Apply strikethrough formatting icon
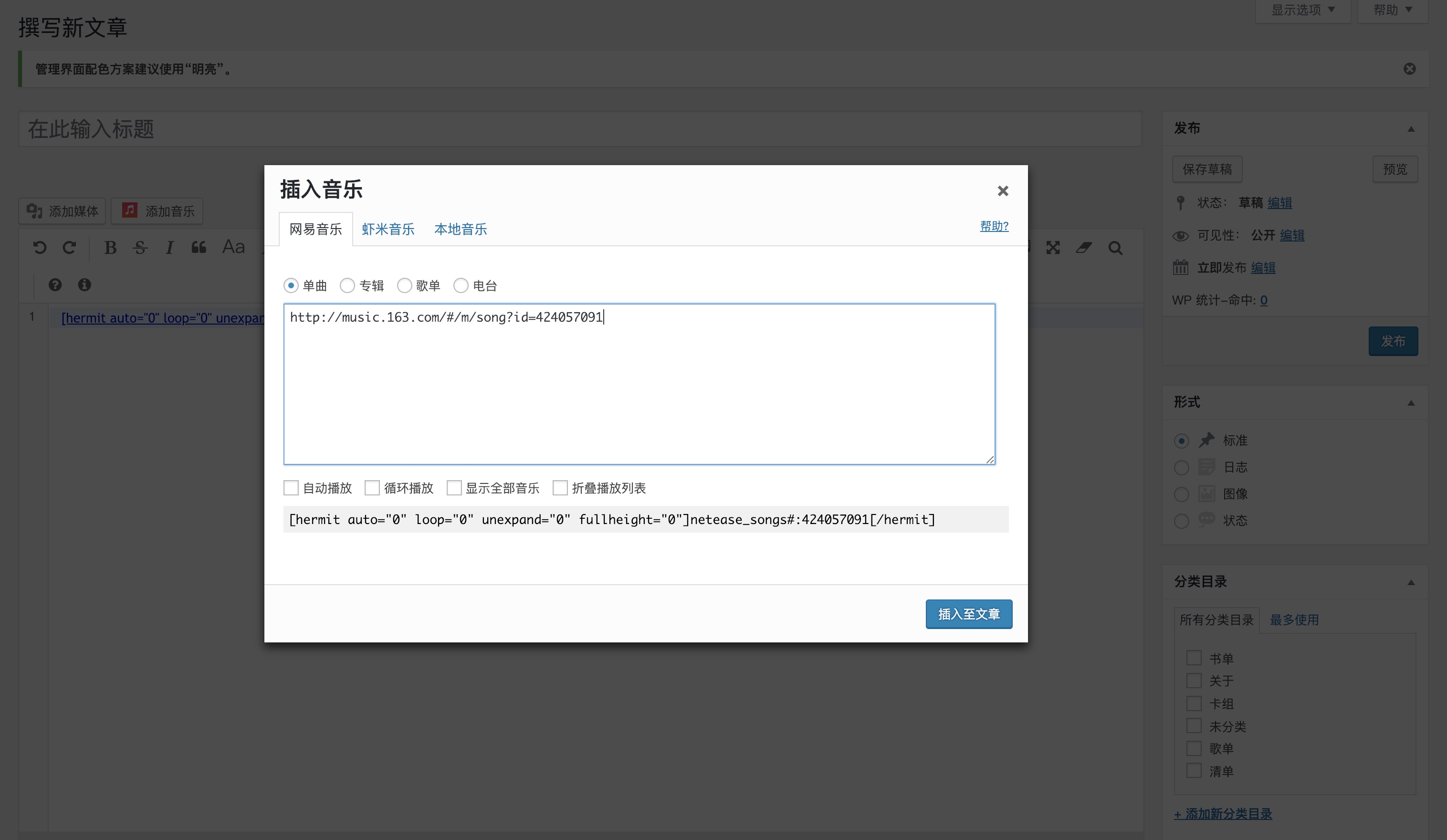The height and width of the screenshot is (840, 1447). click(x=140, y=247)
